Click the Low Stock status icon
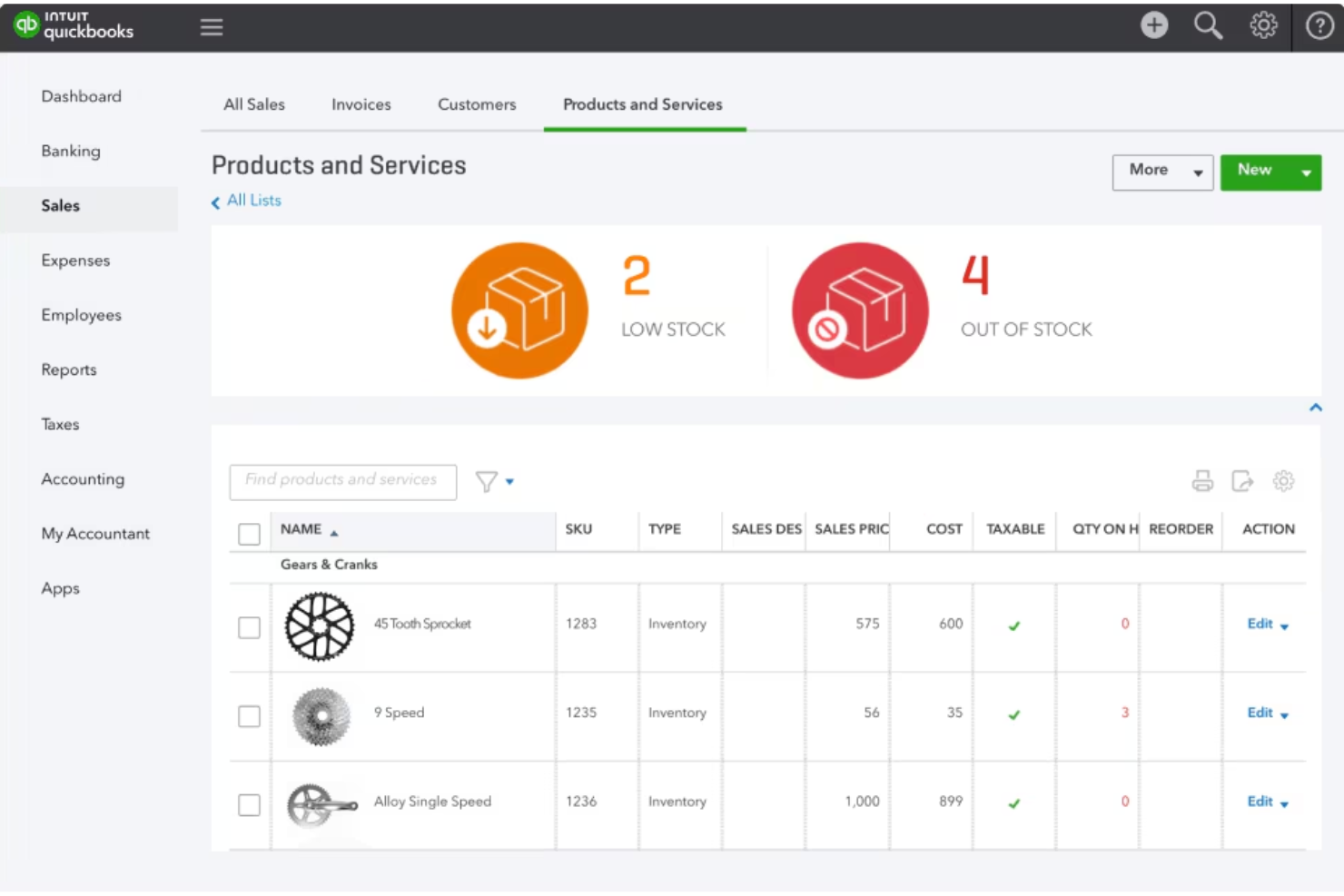The image size is (1344, 896). pos(519,310)
